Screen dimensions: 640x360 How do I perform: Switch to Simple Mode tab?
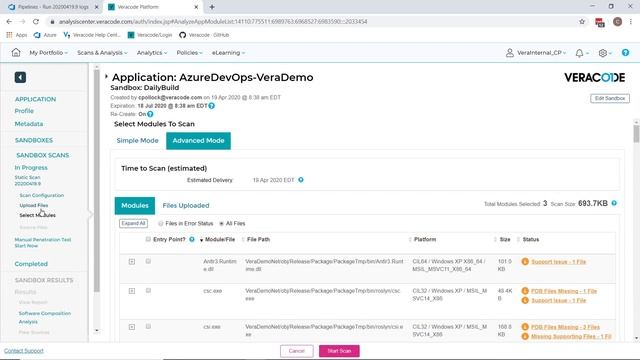click(137, 140)
